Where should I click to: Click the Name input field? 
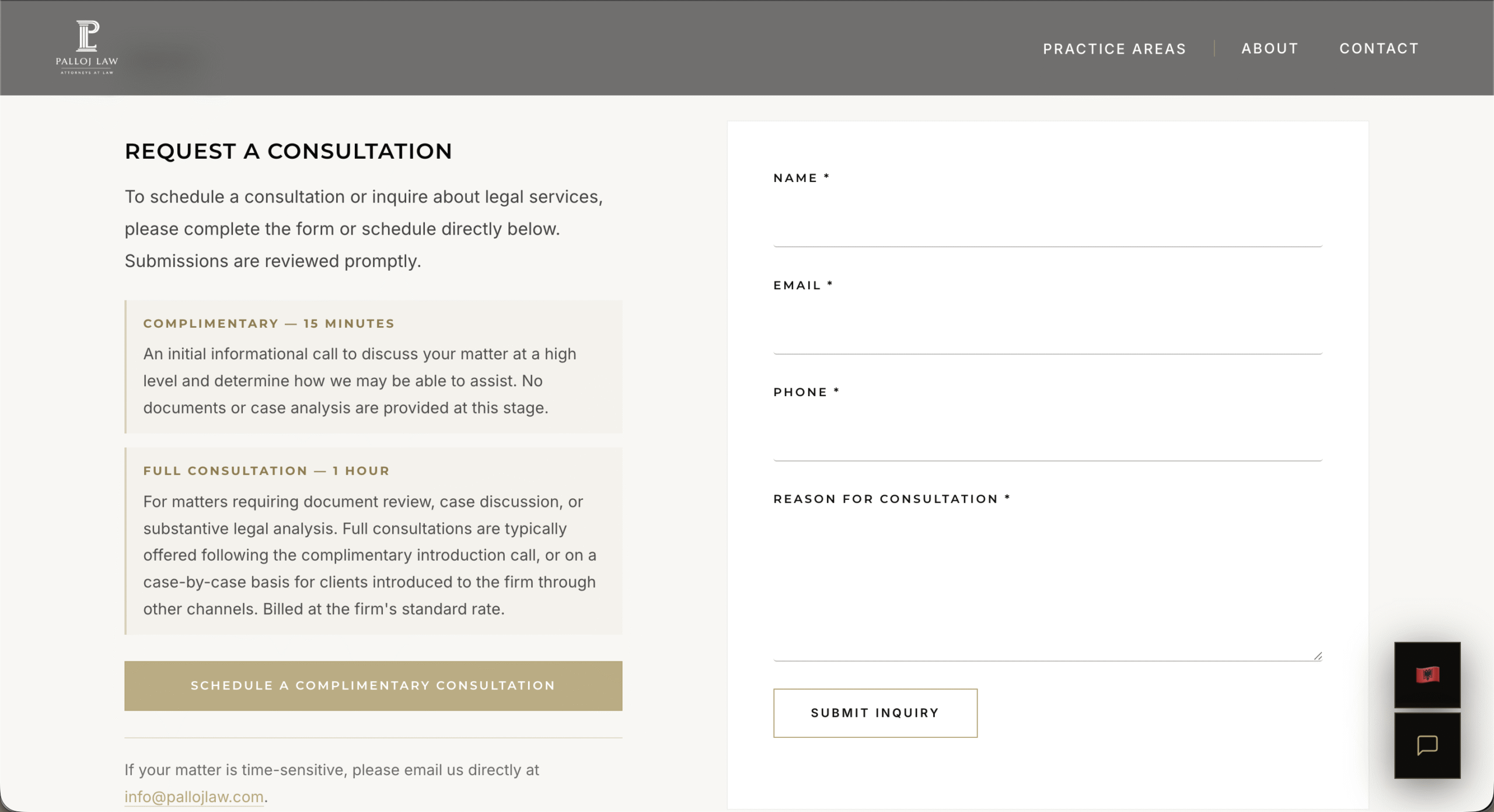[x=1047, y=225]
